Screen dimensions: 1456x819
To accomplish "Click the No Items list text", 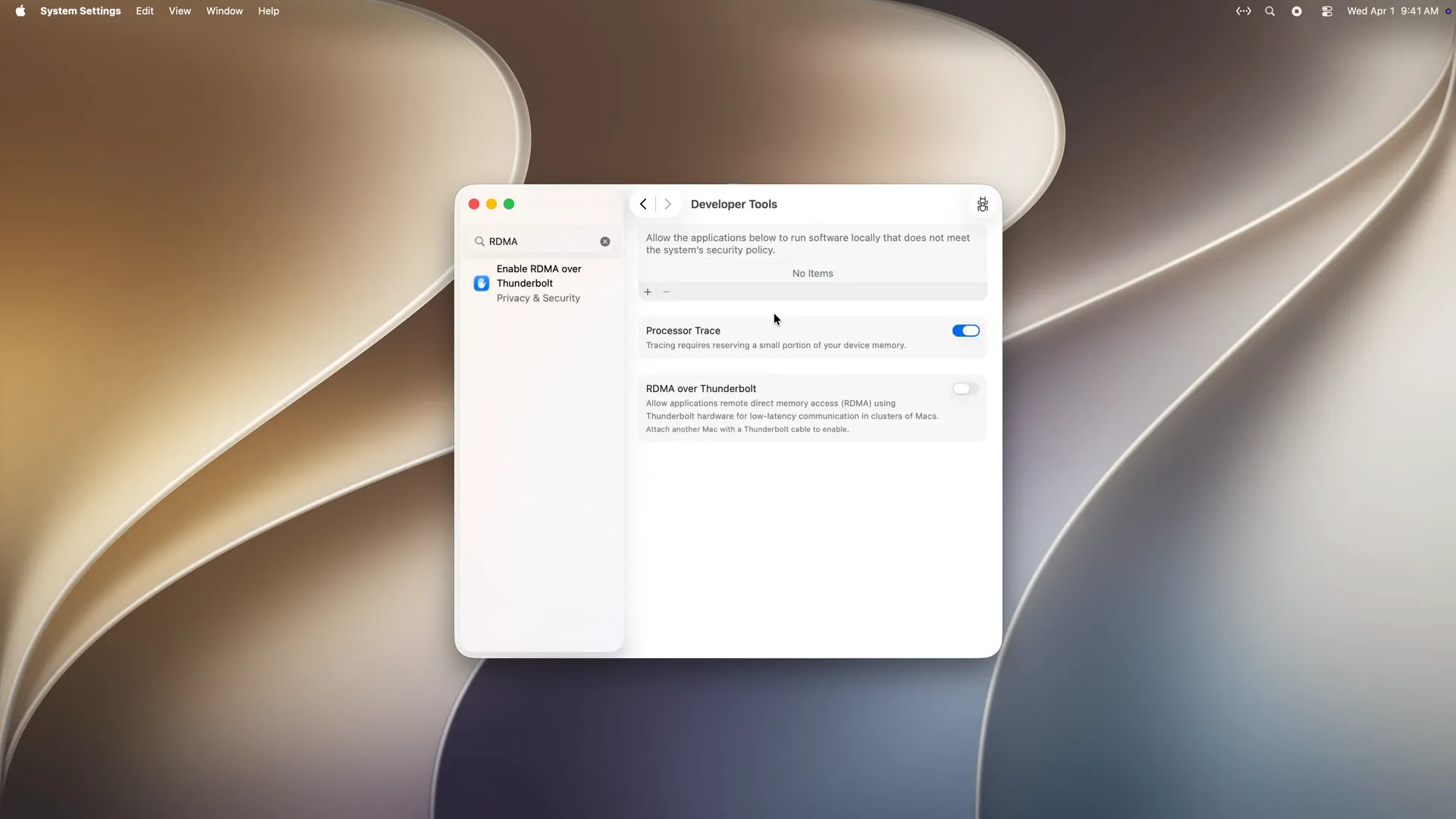I will [x=813, y=274].
